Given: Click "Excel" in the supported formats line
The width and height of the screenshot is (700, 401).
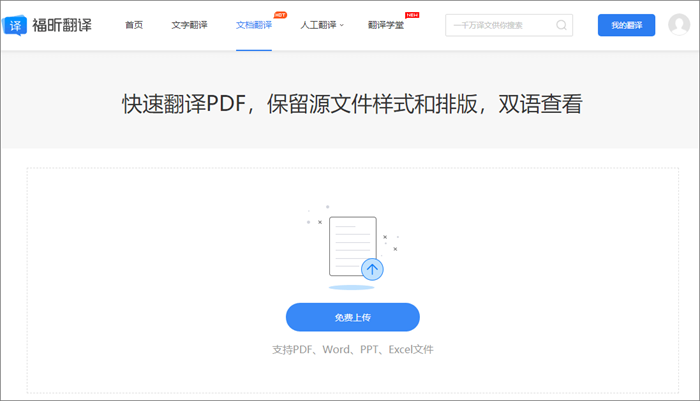Looking at the screenshot, I should [x=399, y=350].
